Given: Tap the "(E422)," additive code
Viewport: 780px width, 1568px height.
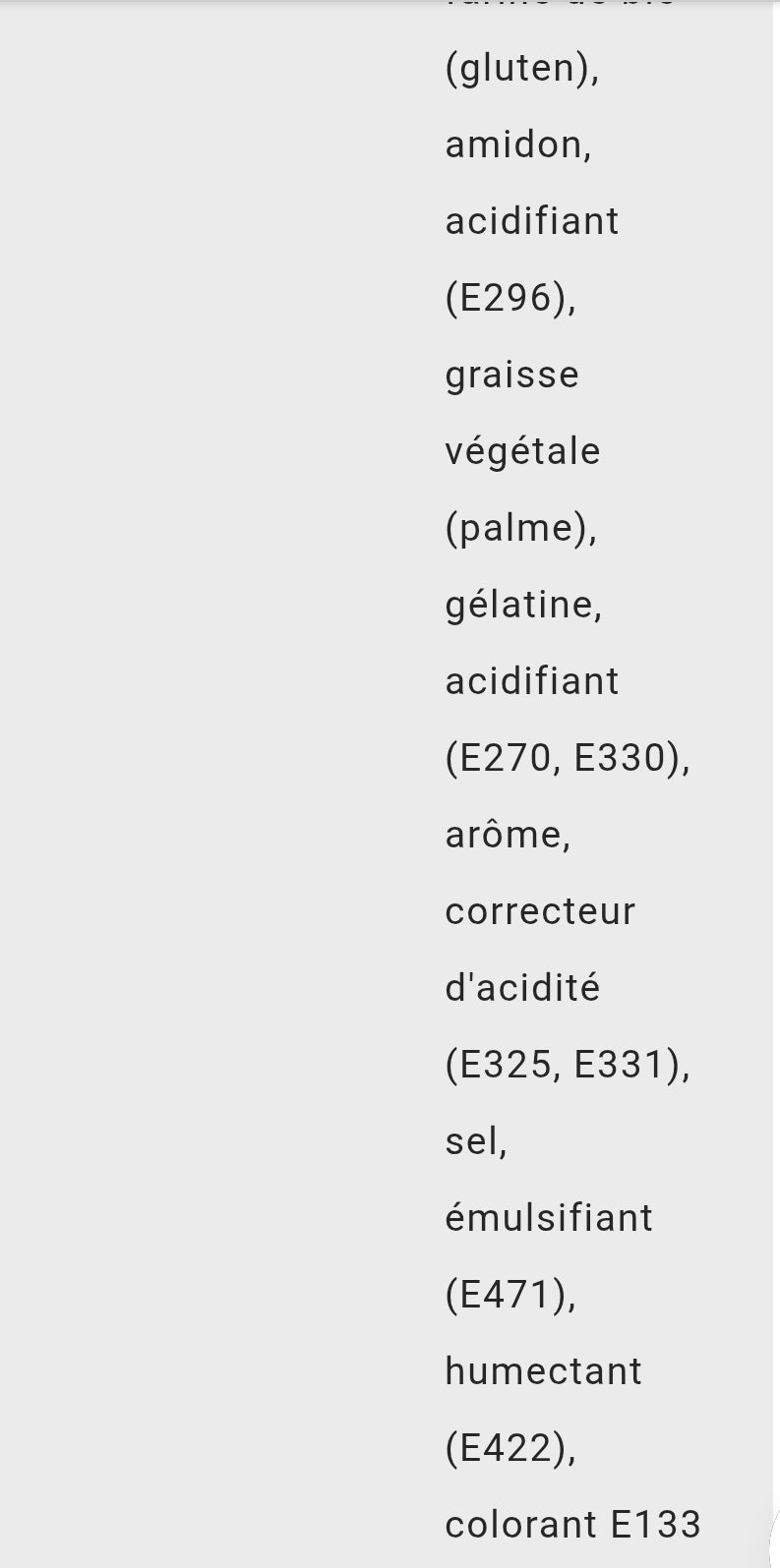Looking at the screenshot, I should point(510,1448).
